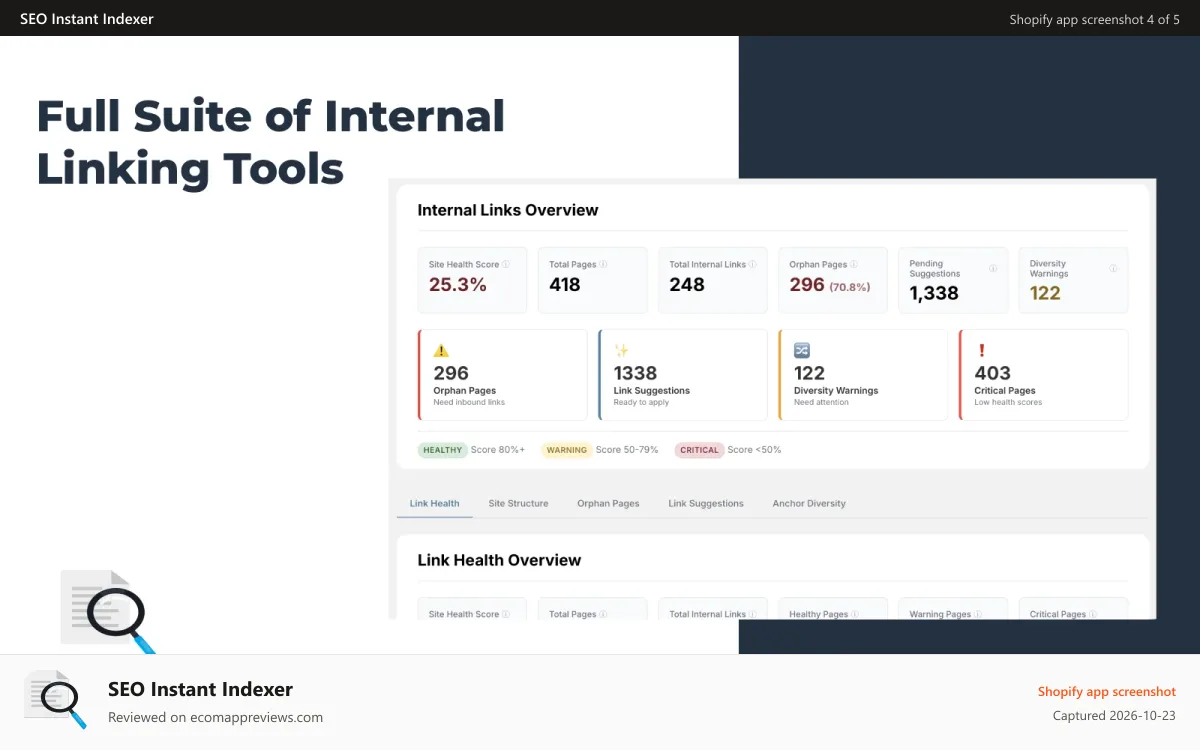The width and height of the screenshot is (1200, 750).
Task: Click the red CRITICAL legend badge
Action: tap(699, 450)
